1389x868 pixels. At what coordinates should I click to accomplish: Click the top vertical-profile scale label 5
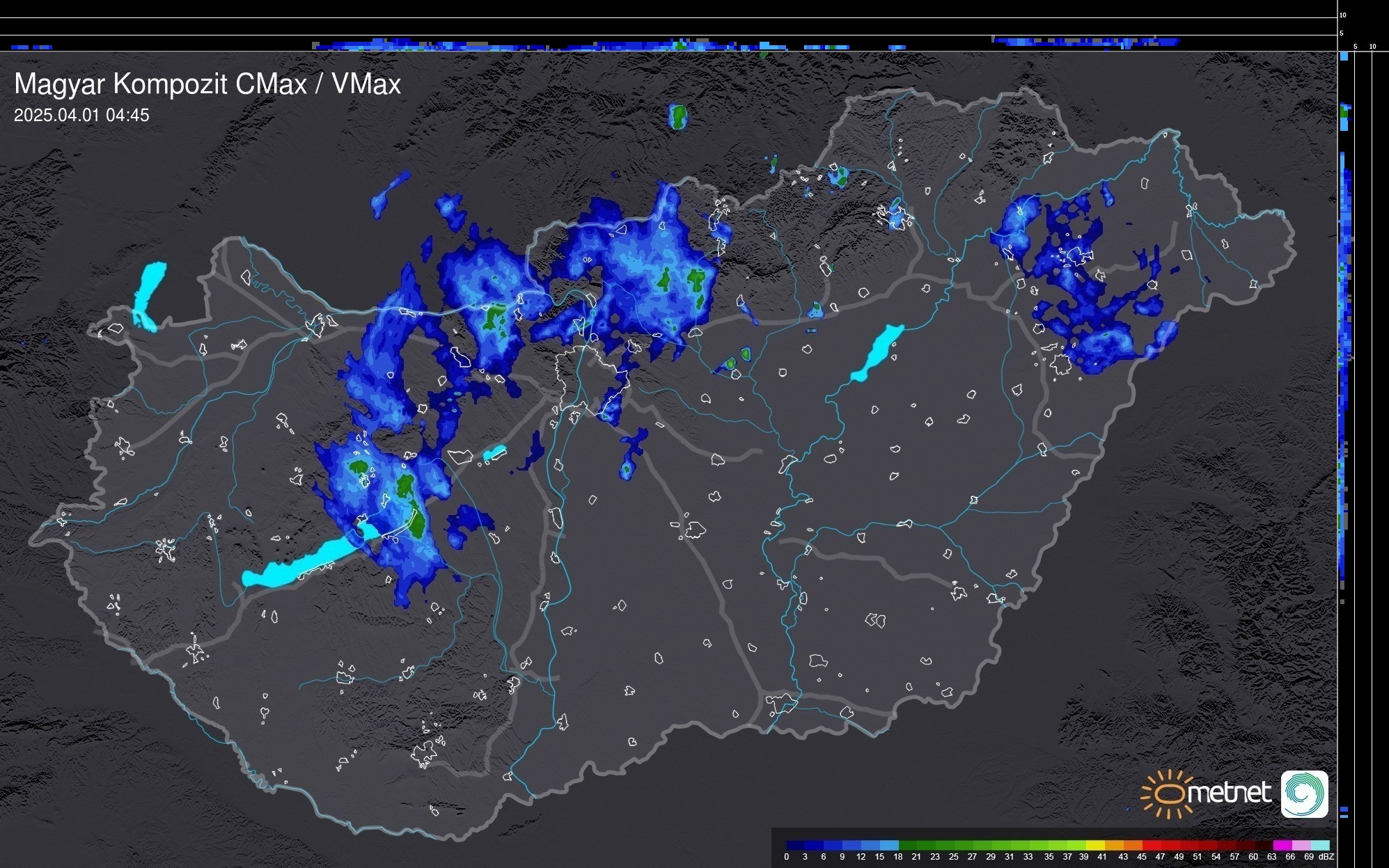[1341, 33]
